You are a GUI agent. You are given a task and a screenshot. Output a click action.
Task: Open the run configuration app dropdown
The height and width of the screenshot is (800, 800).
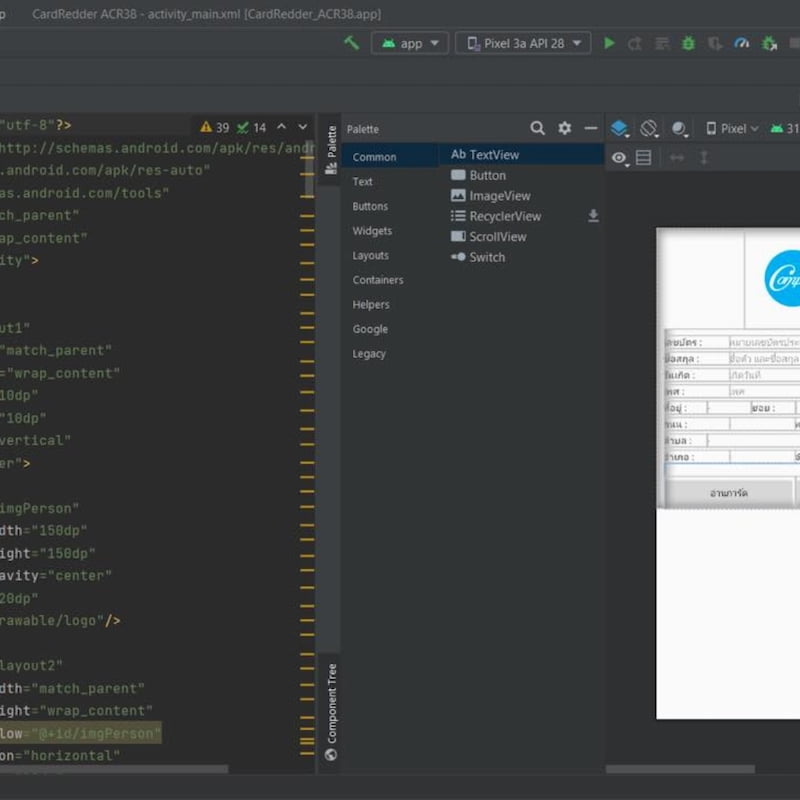coord(409,43)
